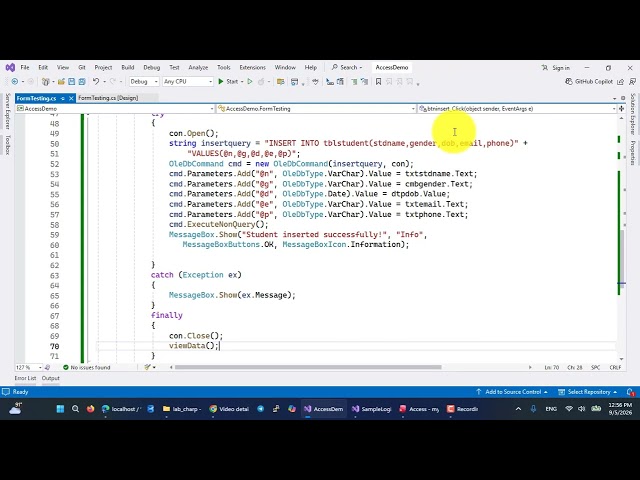Open the browser link folder icon

(280, 82)
